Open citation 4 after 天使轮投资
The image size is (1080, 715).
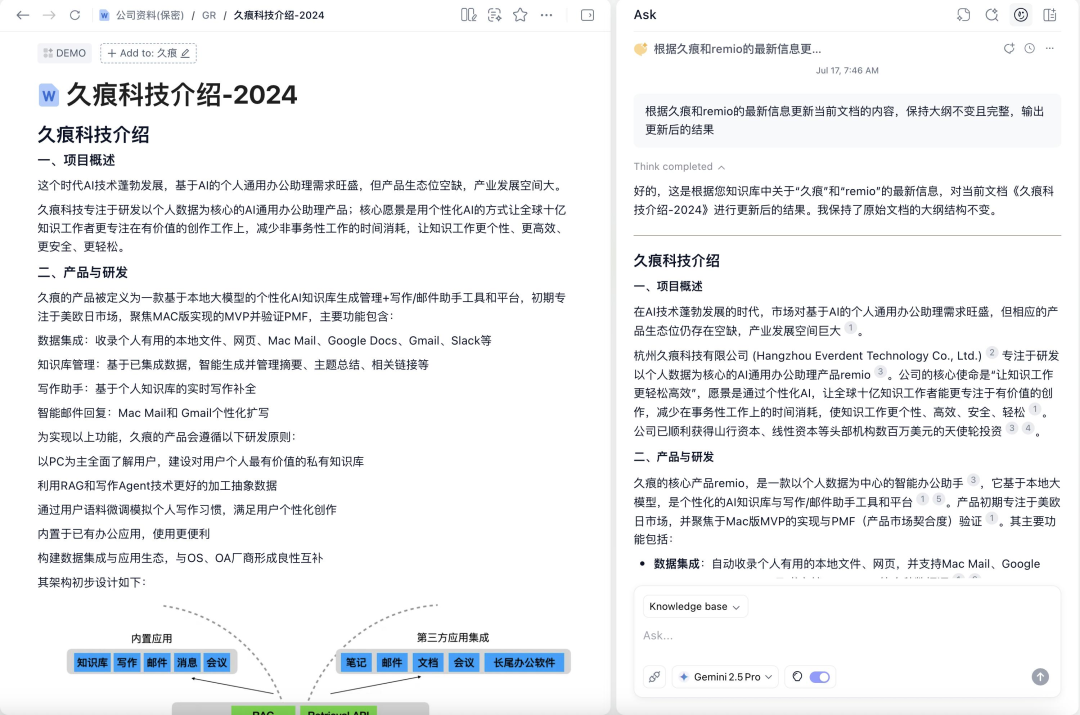click(x=1028, y=428)
